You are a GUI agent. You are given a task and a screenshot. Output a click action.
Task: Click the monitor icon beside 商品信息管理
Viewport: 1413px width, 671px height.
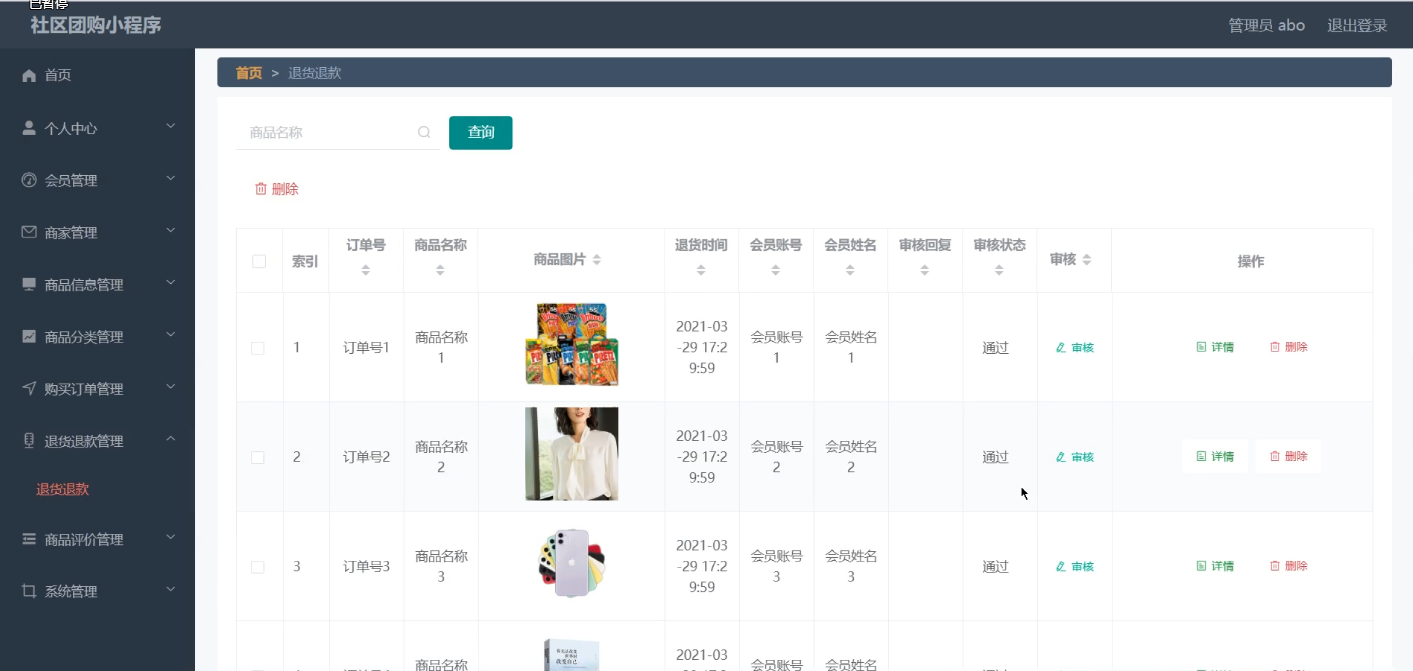pos(29,284)
